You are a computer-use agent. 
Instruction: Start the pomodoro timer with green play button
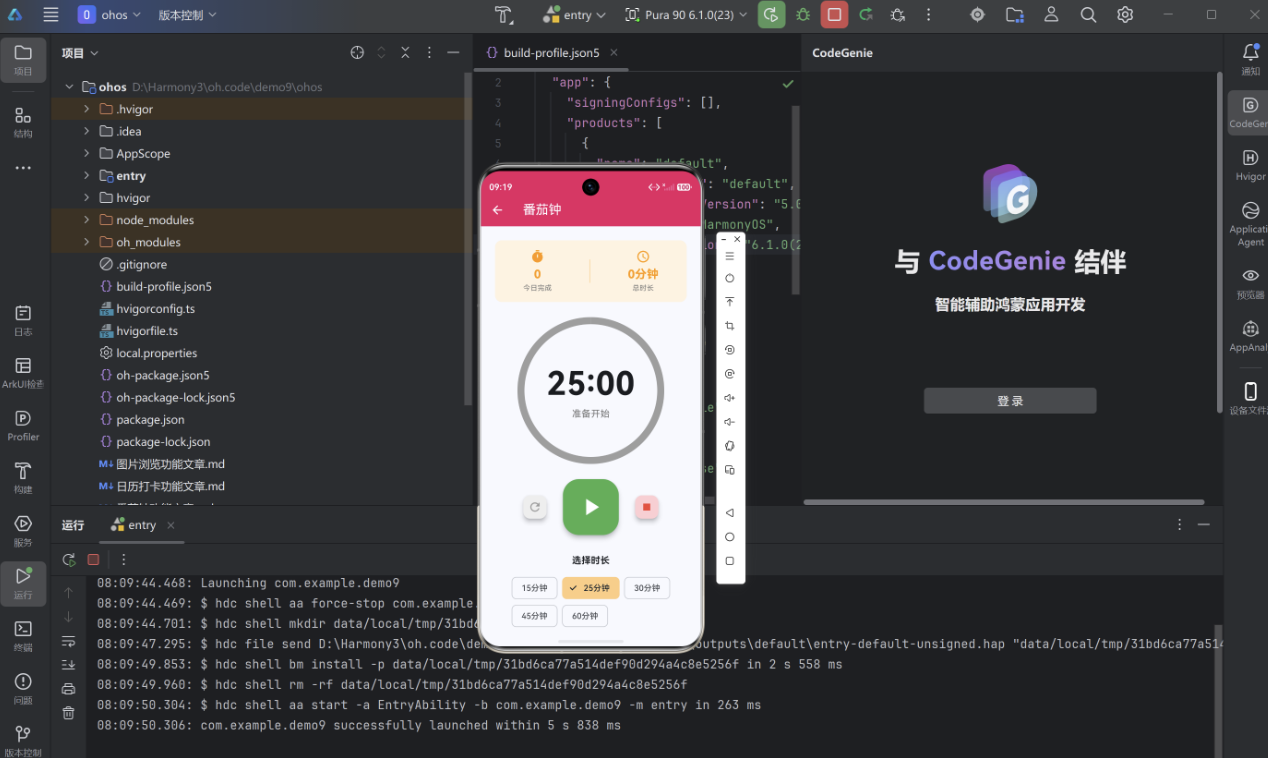pyautogui.click(x=591, y=507)
